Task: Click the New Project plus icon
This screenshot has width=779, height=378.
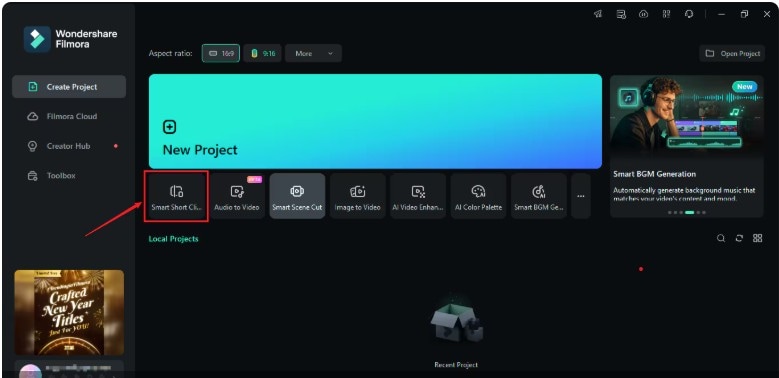Action: tap(169, 127)
